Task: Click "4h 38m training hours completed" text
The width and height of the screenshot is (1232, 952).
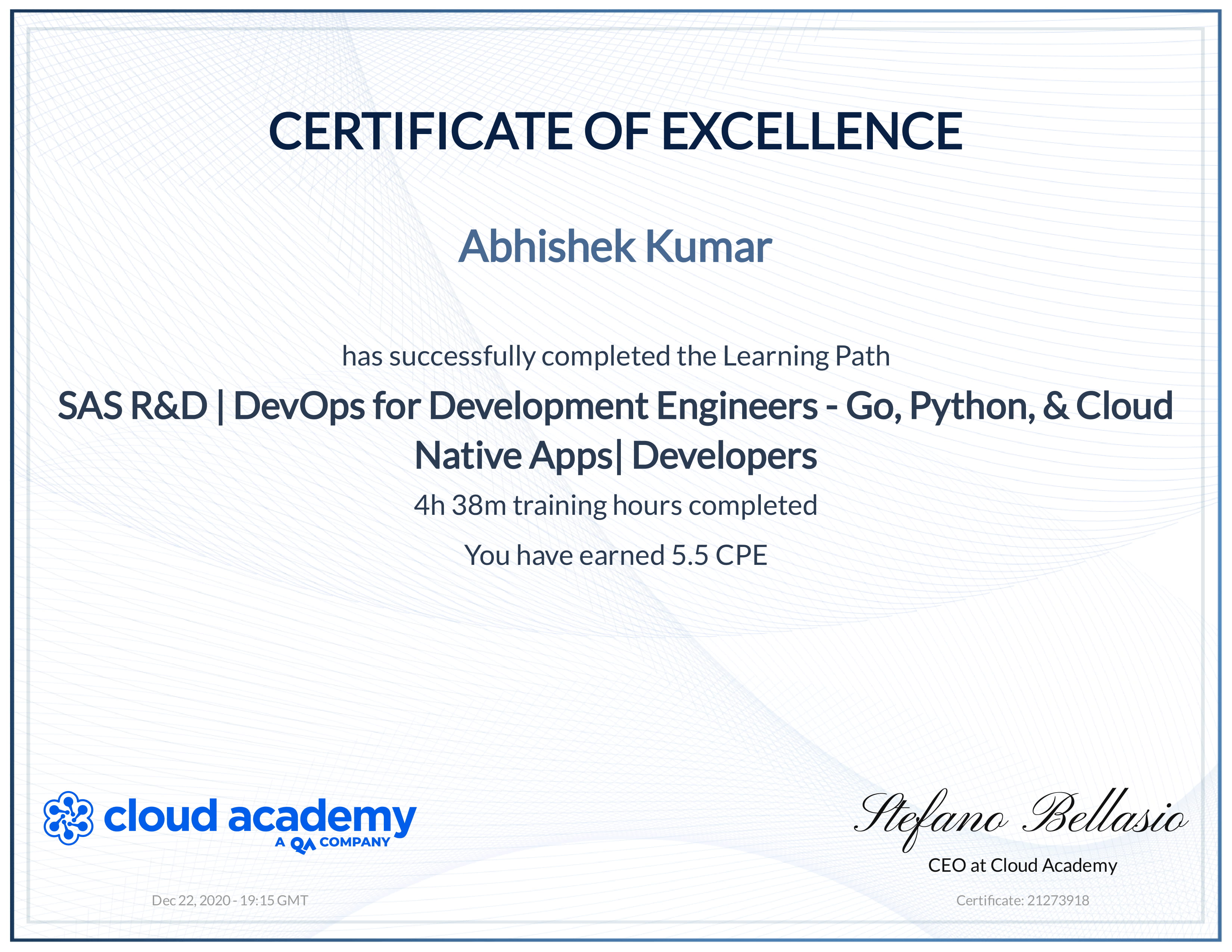Action: coord(615,505)
